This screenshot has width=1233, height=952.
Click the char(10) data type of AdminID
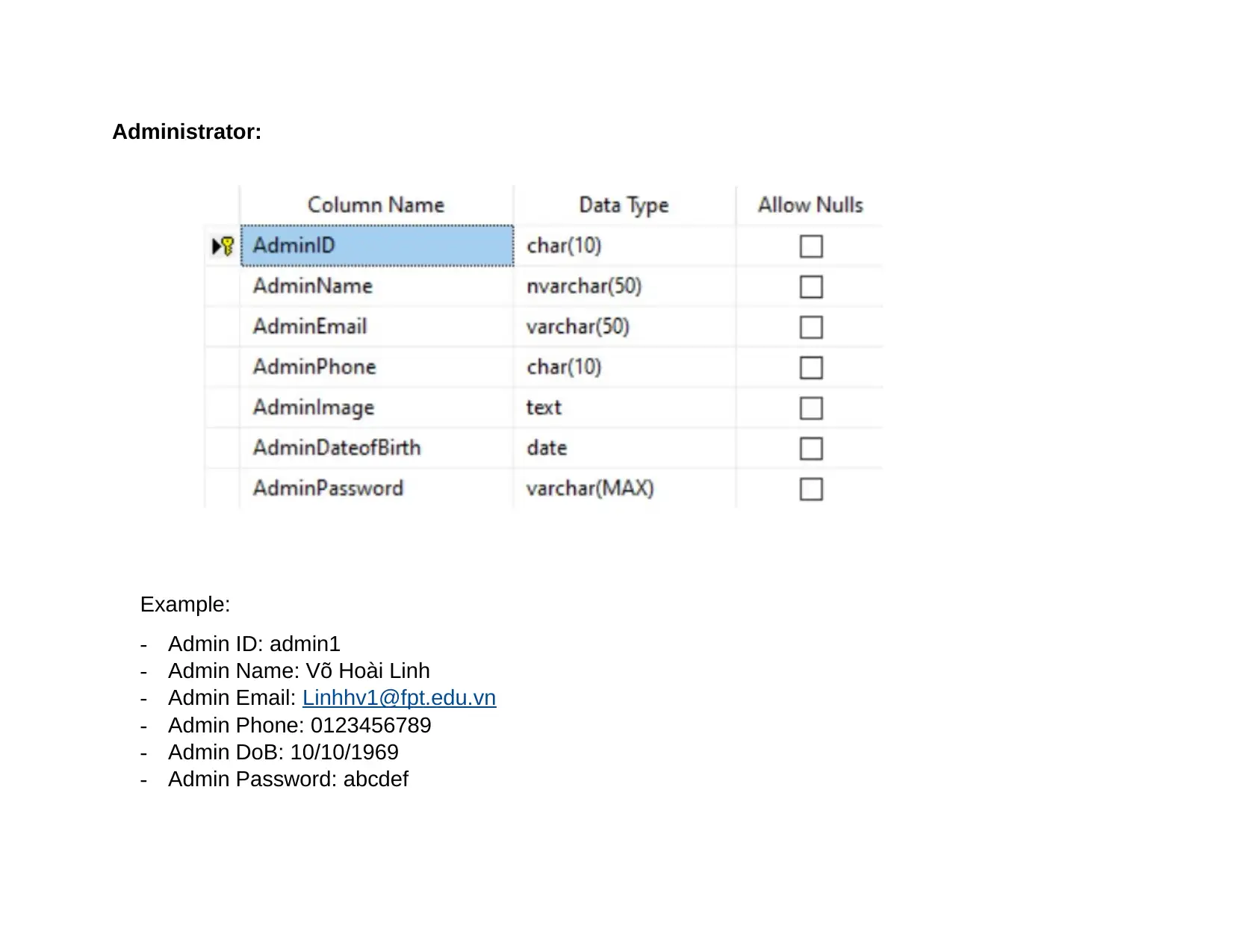click(x=625, y=246)
